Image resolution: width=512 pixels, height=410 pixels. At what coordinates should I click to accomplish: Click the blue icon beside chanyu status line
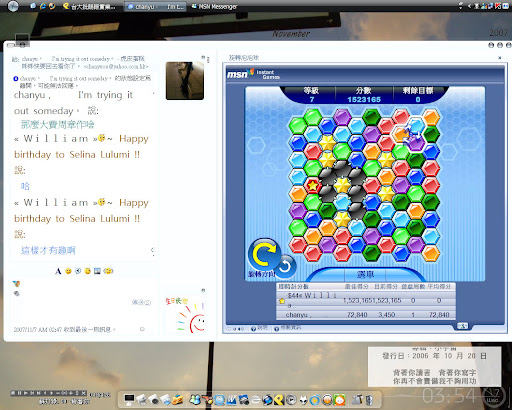tap(16, 79)
